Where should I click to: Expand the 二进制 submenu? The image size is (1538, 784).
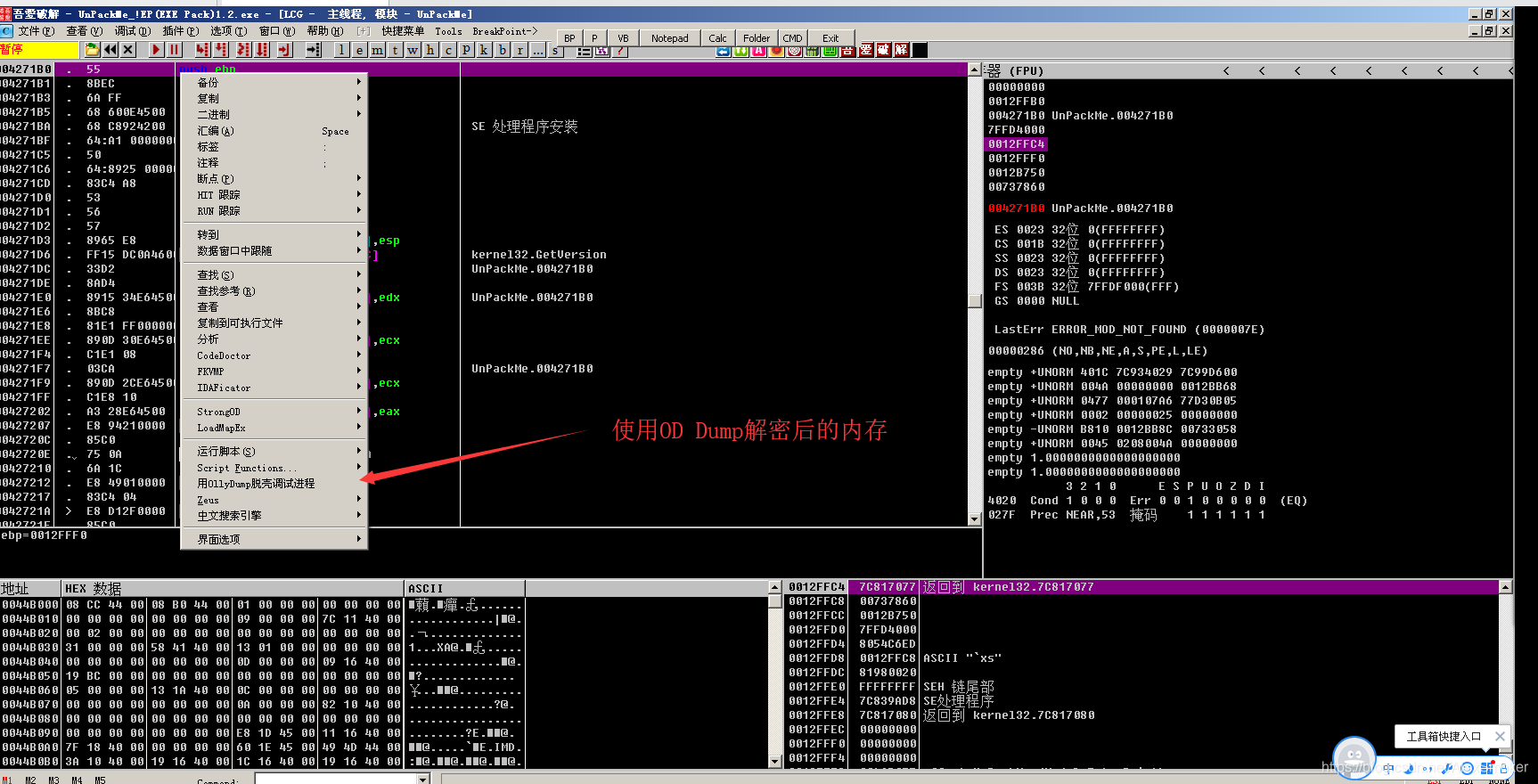(x=274, y=115)
